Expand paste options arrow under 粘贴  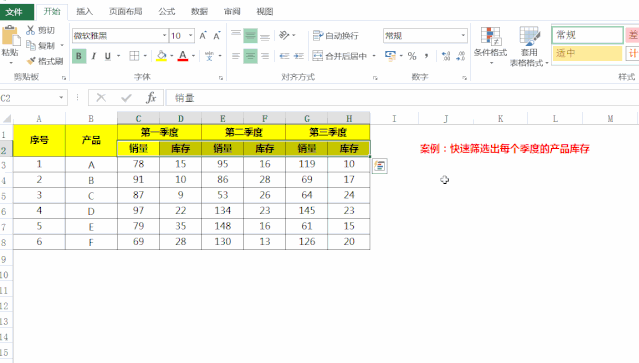pos(11,62)
